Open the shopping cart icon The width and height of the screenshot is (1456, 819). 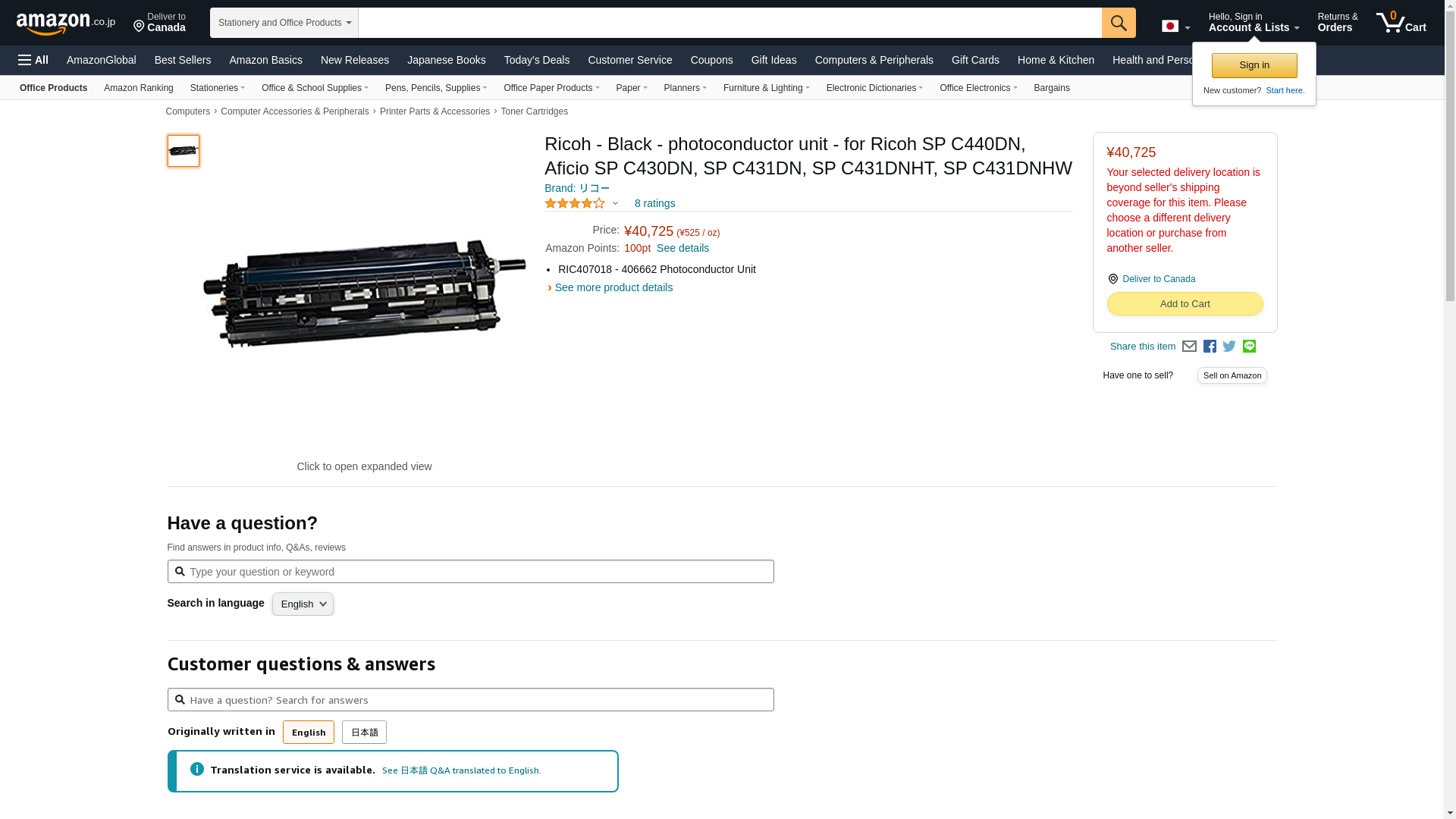[1401, 23]
